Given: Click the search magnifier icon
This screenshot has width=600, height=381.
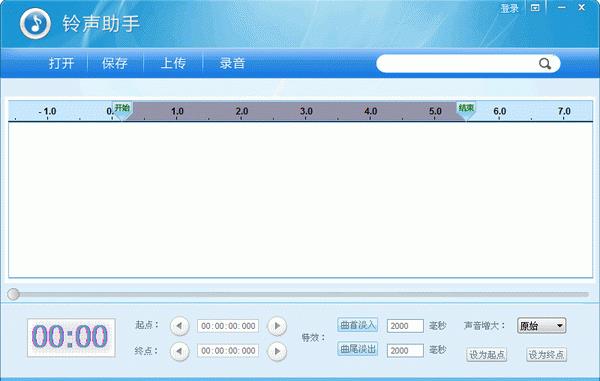Looking at the screenshot, I should (545, 64).
